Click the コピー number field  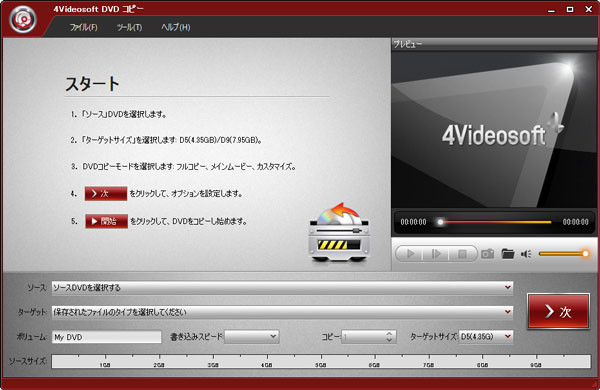[x=363, y=337]
